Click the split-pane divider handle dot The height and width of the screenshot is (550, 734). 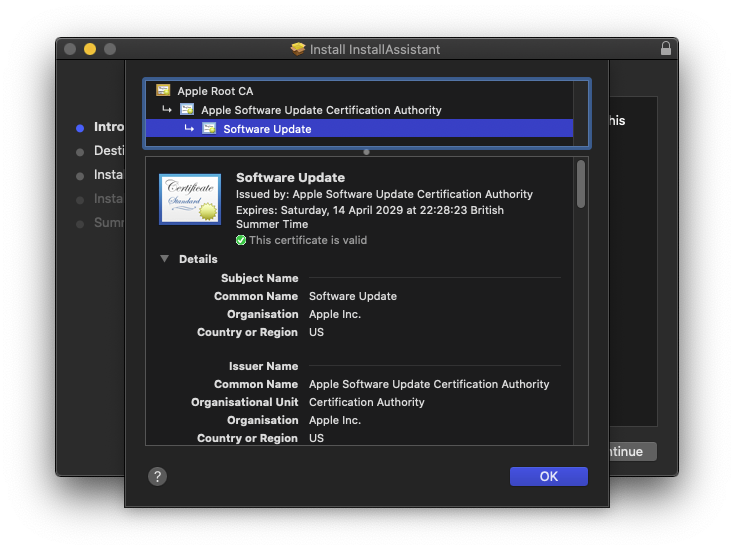[x=367, y=152]
